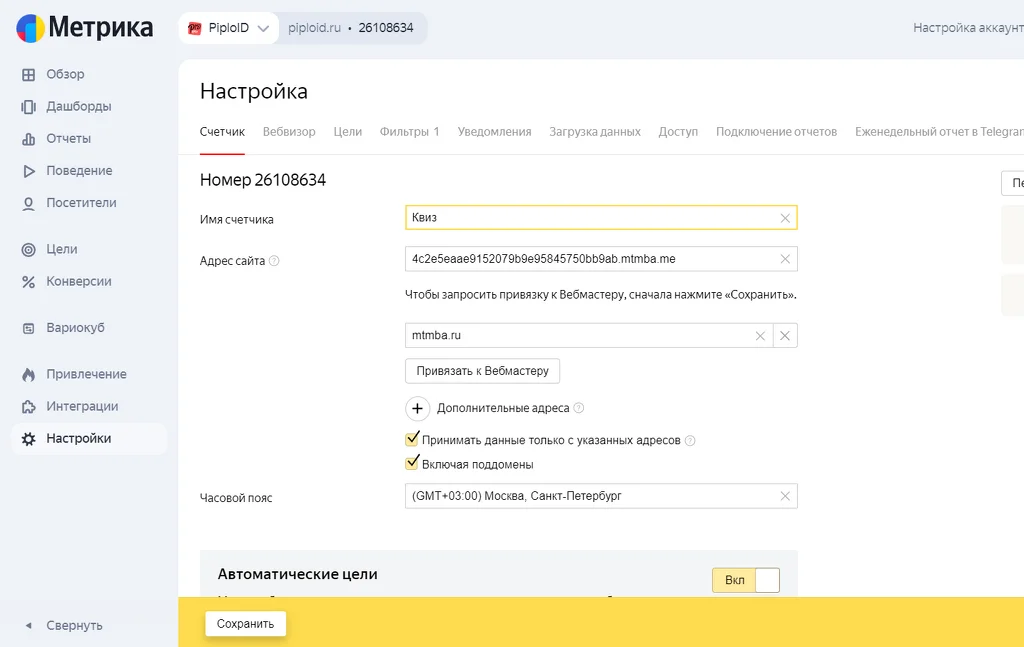1024x647 pixels.
Task: Open the Часовой пояс timezone combo box
Action: [x=601, y=496]
